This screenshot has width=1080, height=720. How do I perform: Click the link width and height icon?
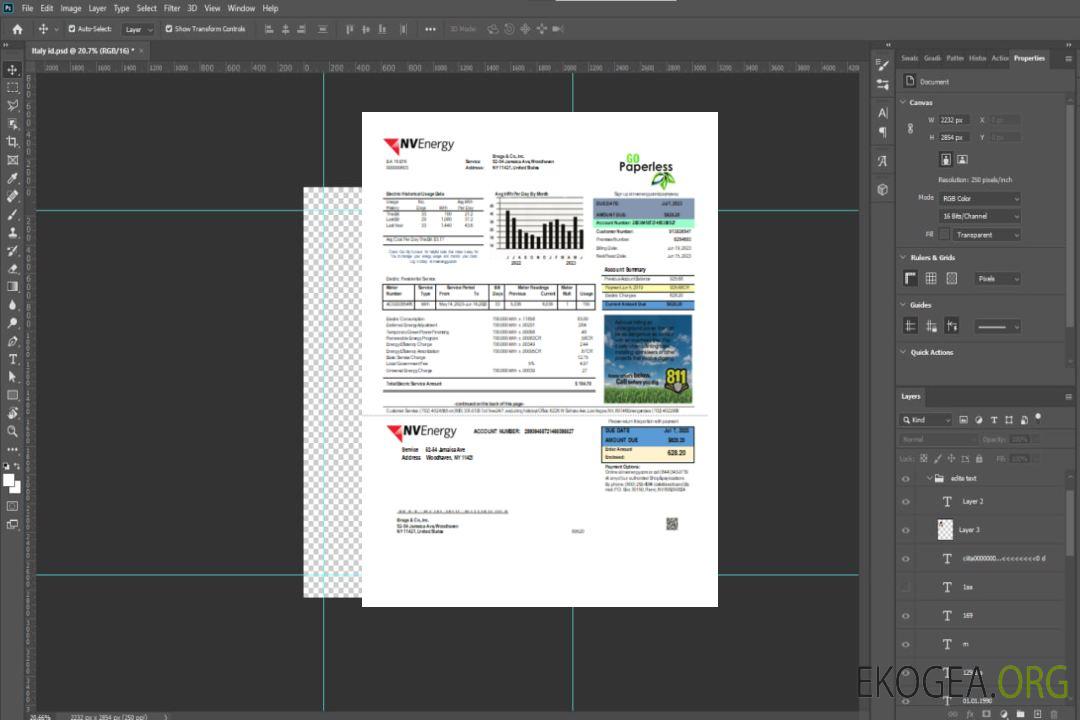(x=911, y=128)
